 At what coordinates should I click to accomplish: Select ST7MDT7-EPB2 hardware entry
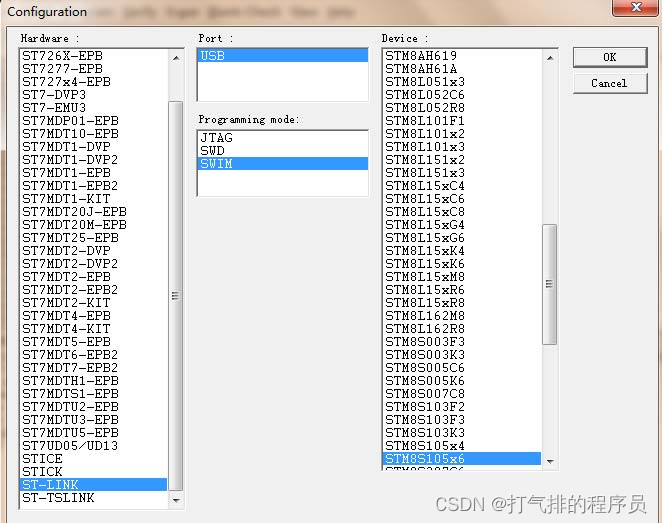point(94,367)
